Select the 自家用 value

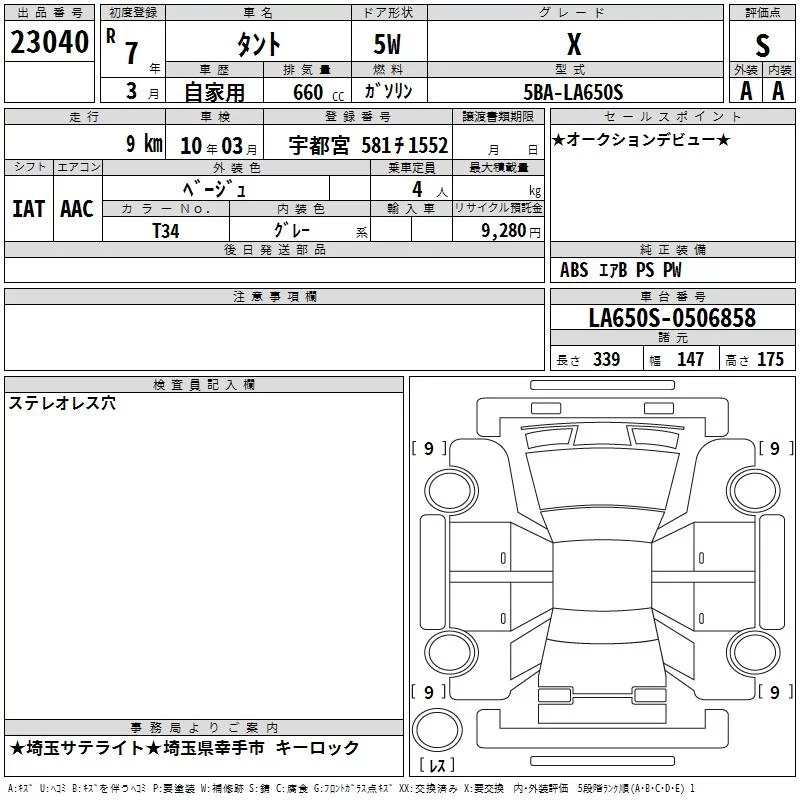pyautogui.click(x=214, y=92)
